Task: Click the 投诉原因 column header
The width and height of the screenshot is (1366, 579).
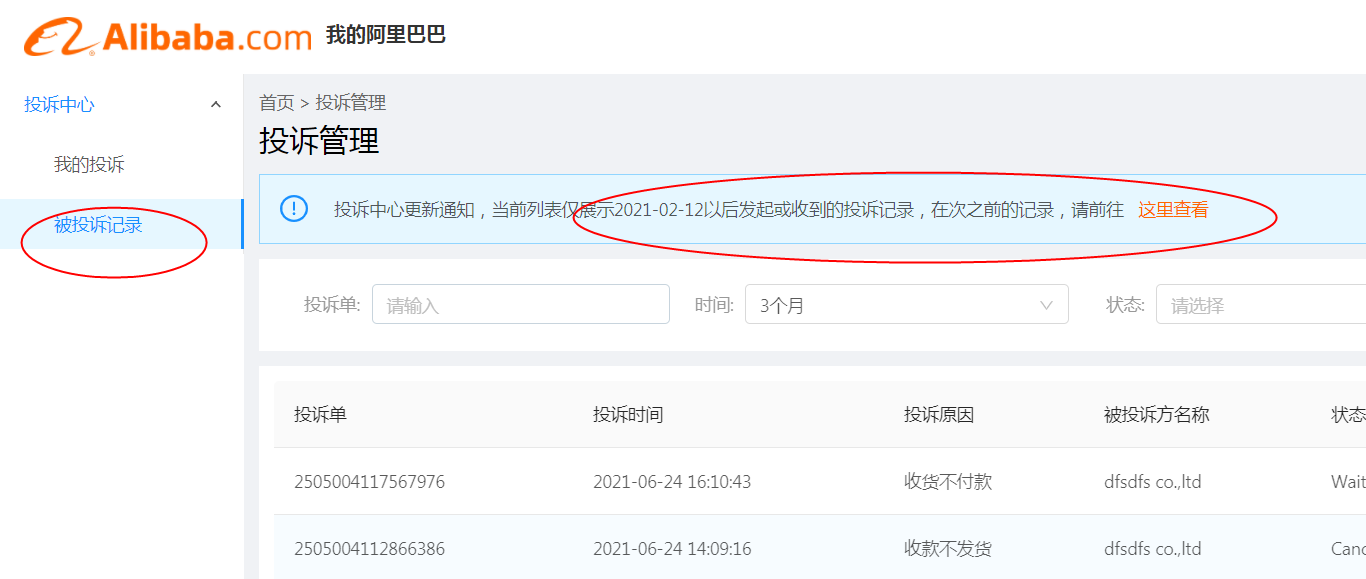Action: (x=938, y=414)
